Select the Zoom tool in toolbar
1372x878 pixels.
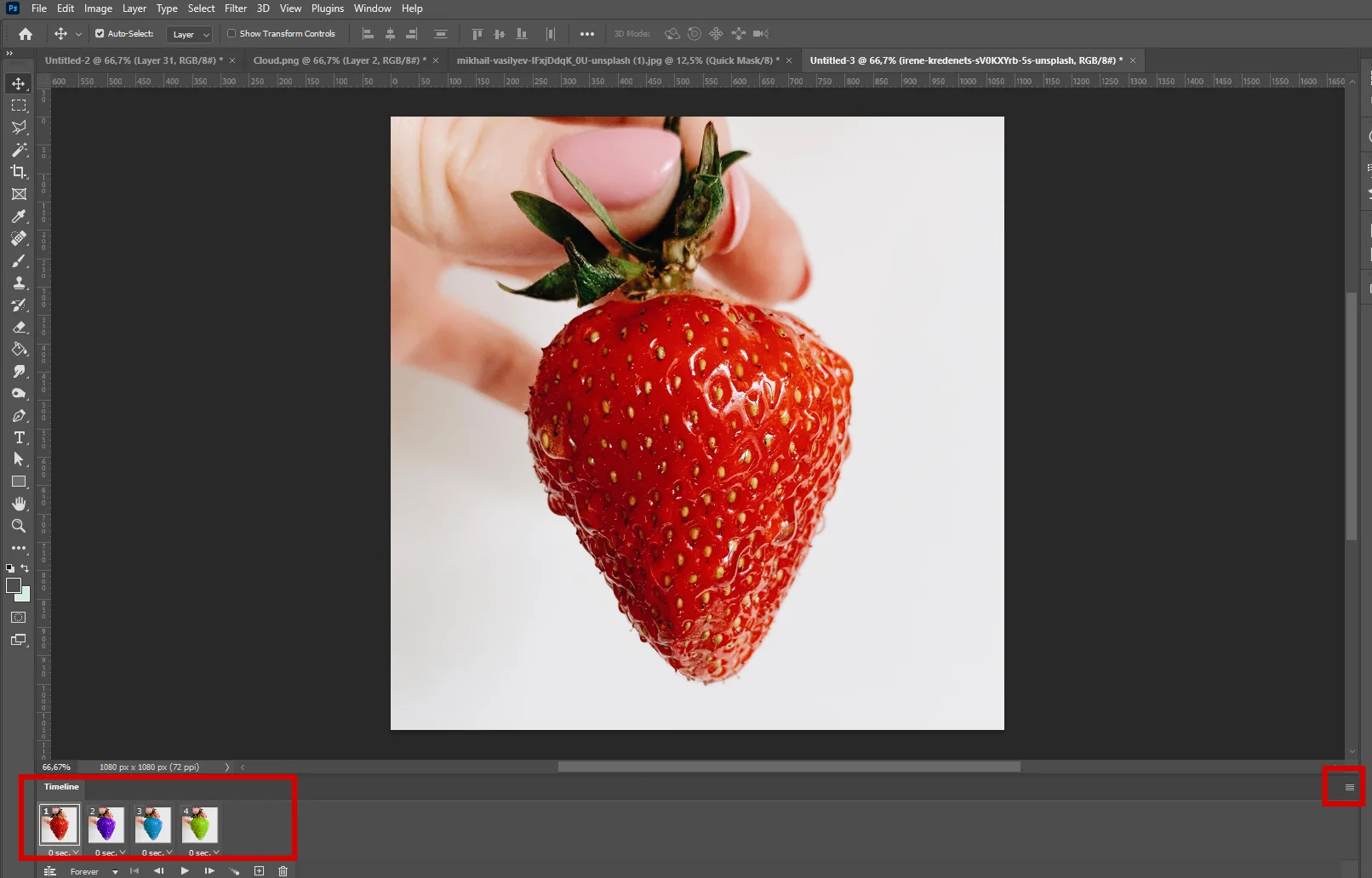pos(19,526)
